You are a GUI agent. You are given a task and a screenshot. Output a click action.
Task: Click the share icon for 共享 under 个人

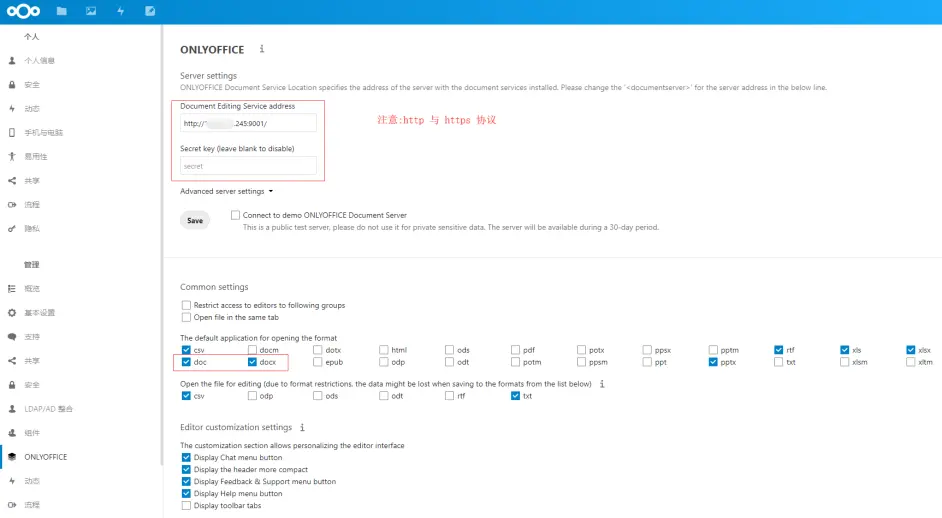point(12,181)
